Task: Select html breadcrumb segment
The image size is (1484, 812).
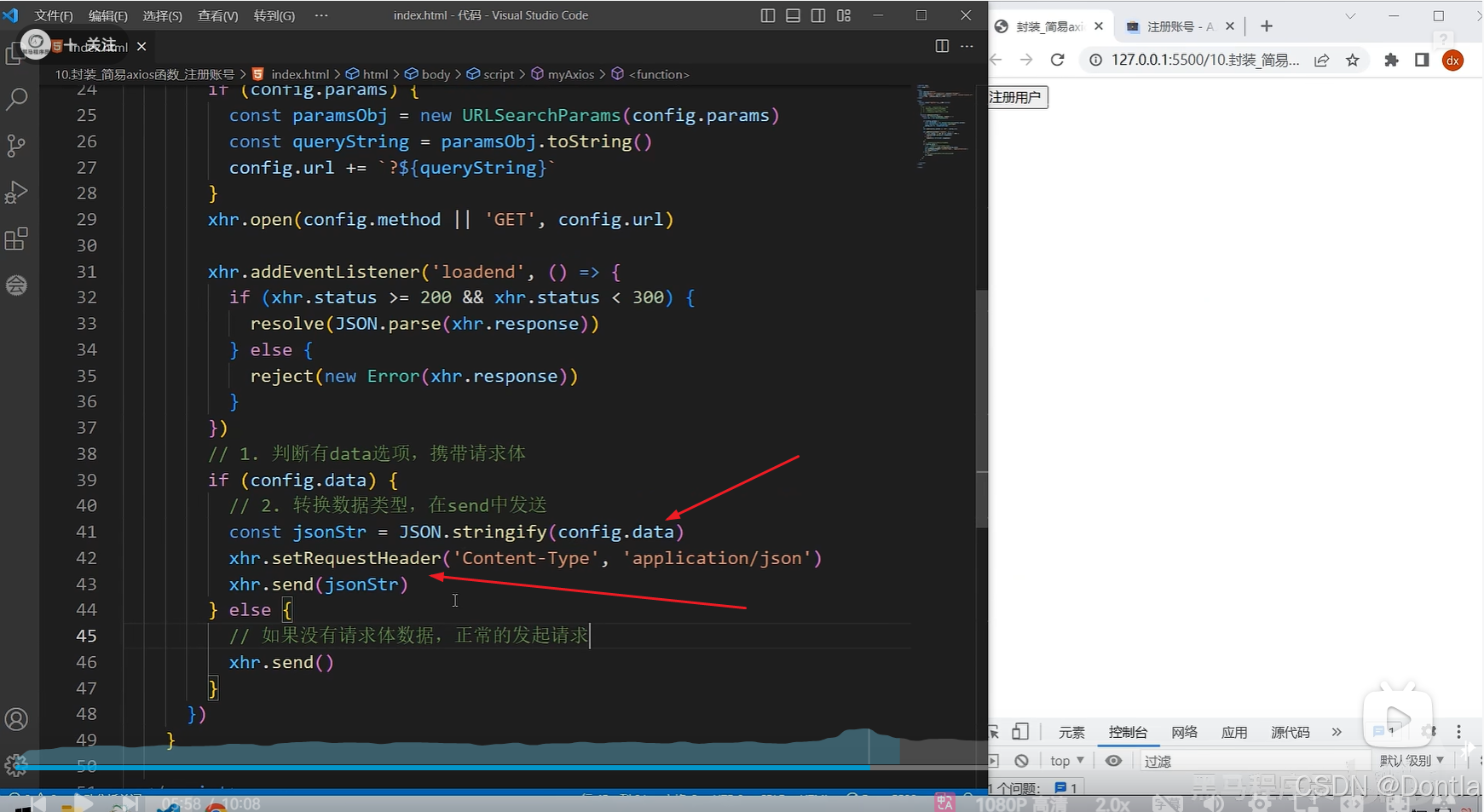Action: (x=367, y=74)
